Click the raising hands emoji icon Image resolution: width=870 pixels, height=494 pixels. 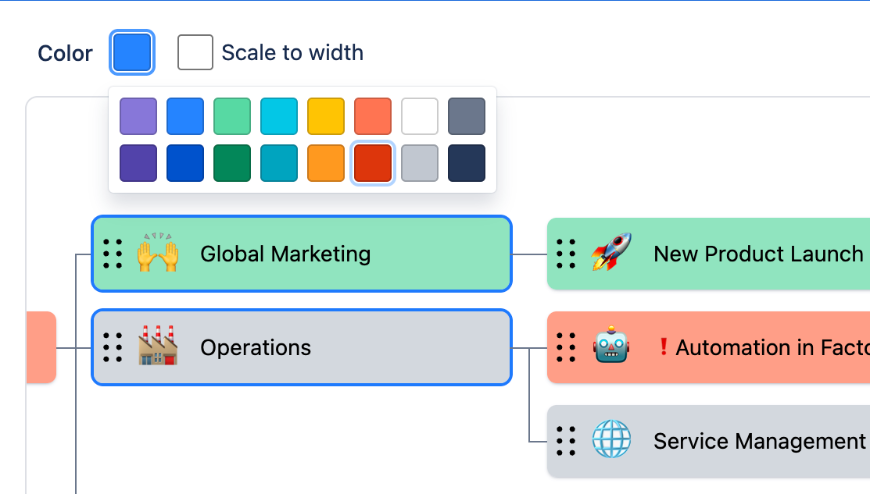click(157, 254)
